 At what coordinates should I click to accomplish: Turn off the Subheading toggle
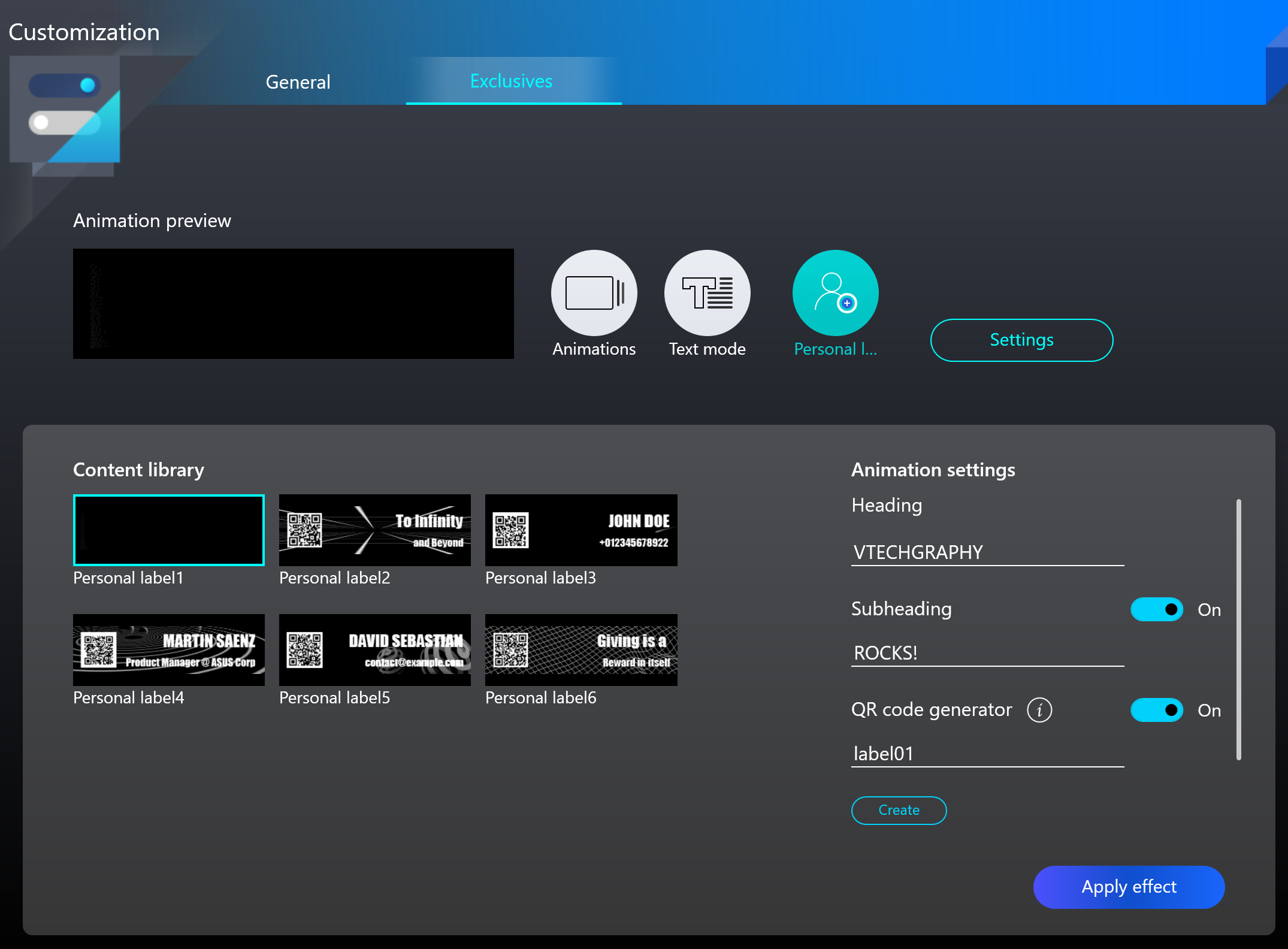click(x=1156, y=609)
